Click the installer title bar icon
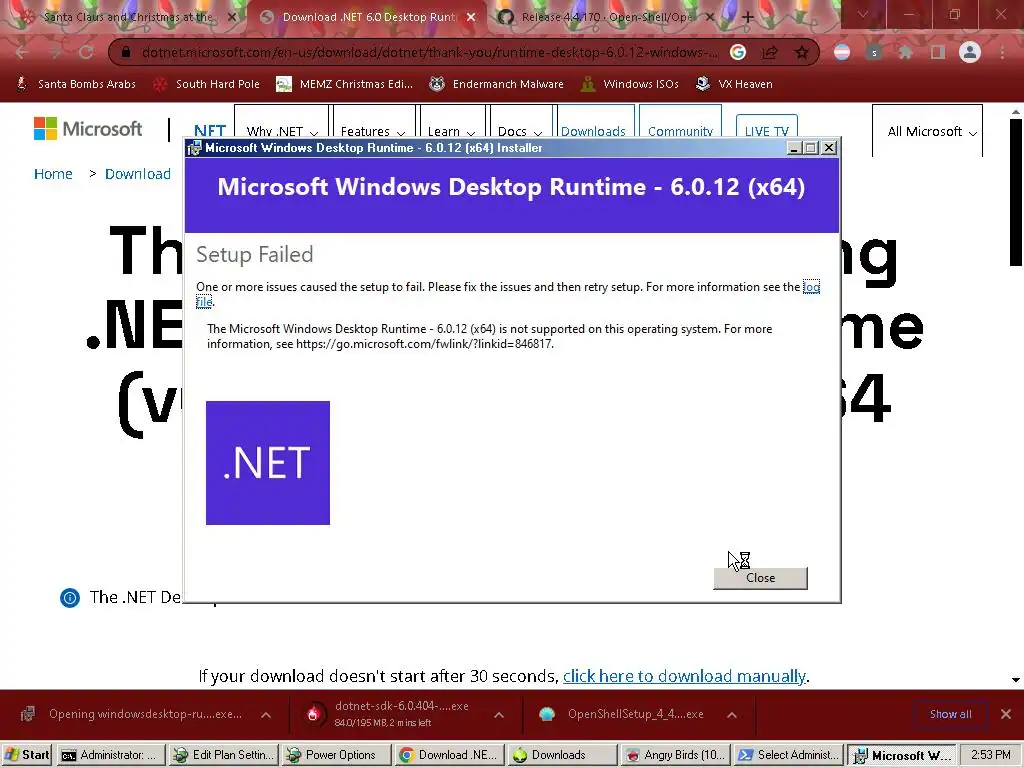Image resolution: width=1024 pixels, height=768 pixels. pyautogui.click(x=194, y=148)
